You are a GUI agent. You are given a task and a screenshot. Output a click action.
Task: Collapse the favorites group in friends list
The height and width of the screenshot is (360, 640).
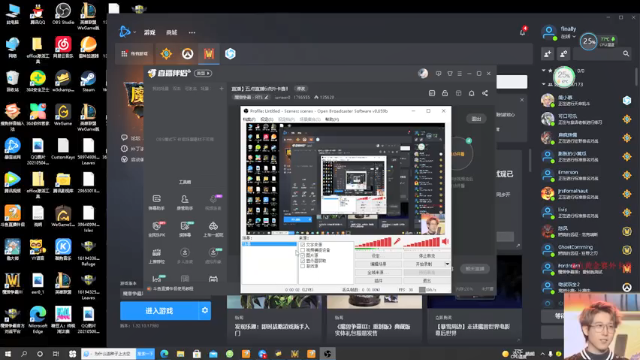[x=543, y=71]
